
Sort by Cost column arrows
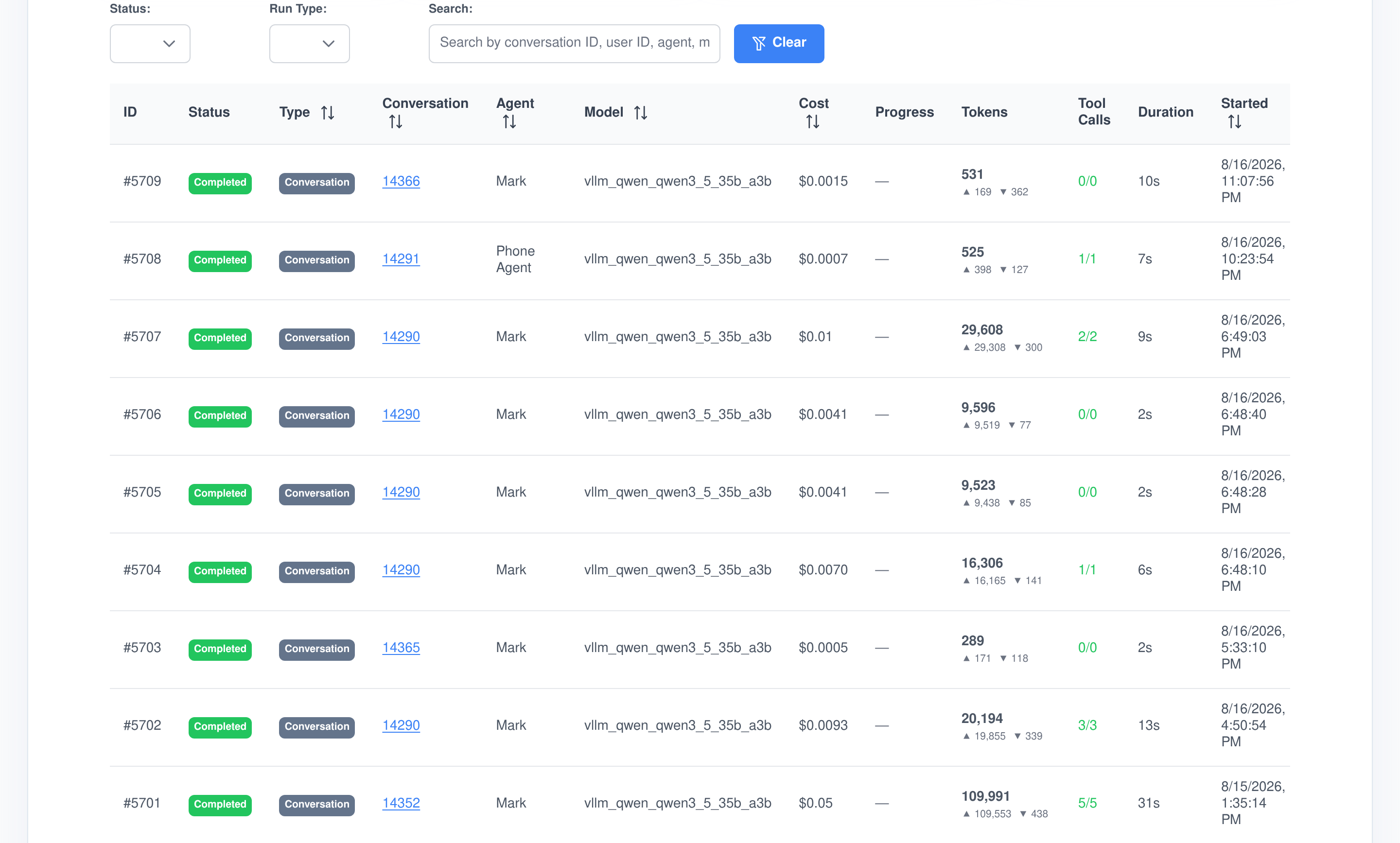812,121
